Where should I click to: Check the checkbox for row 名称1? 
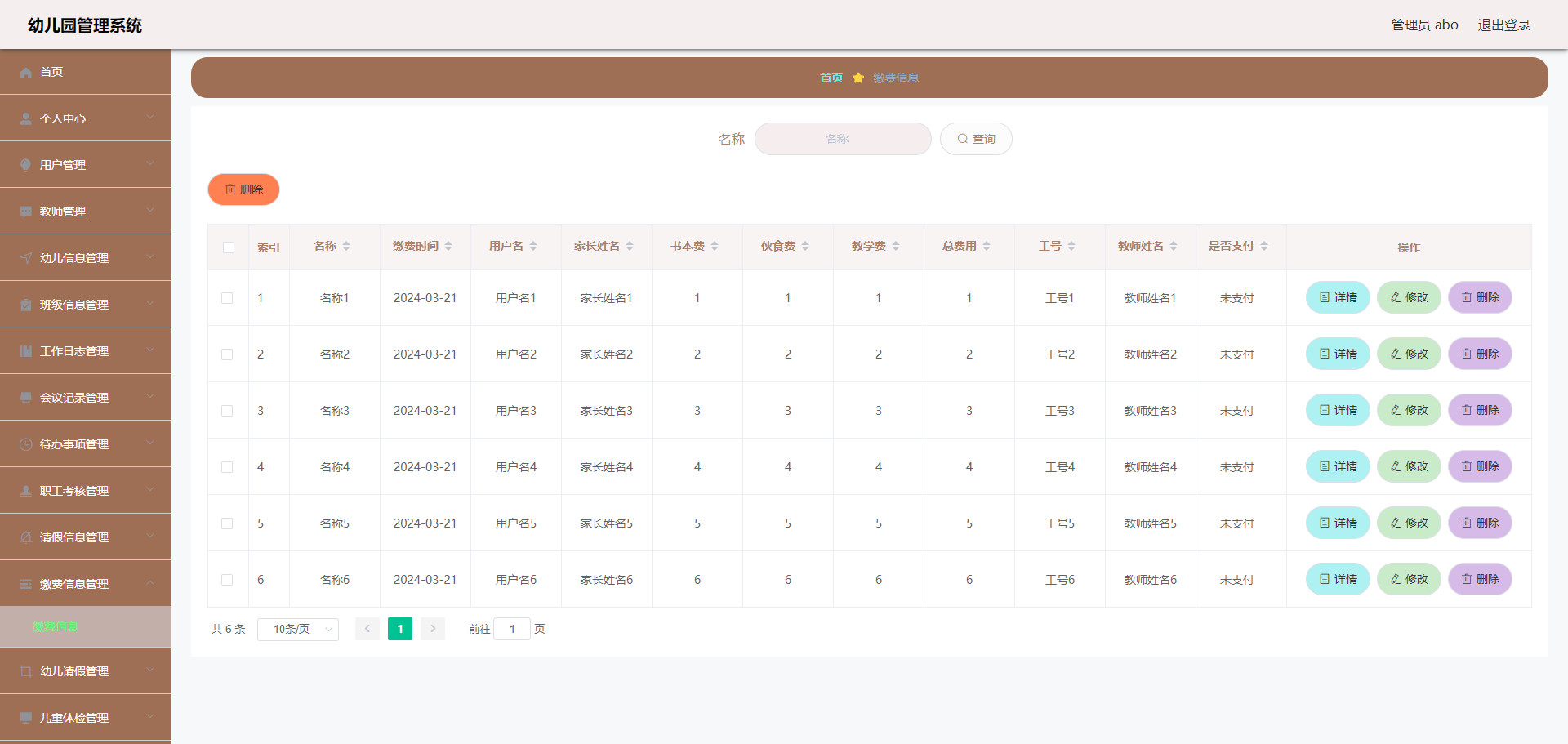(x=227, y=298)
